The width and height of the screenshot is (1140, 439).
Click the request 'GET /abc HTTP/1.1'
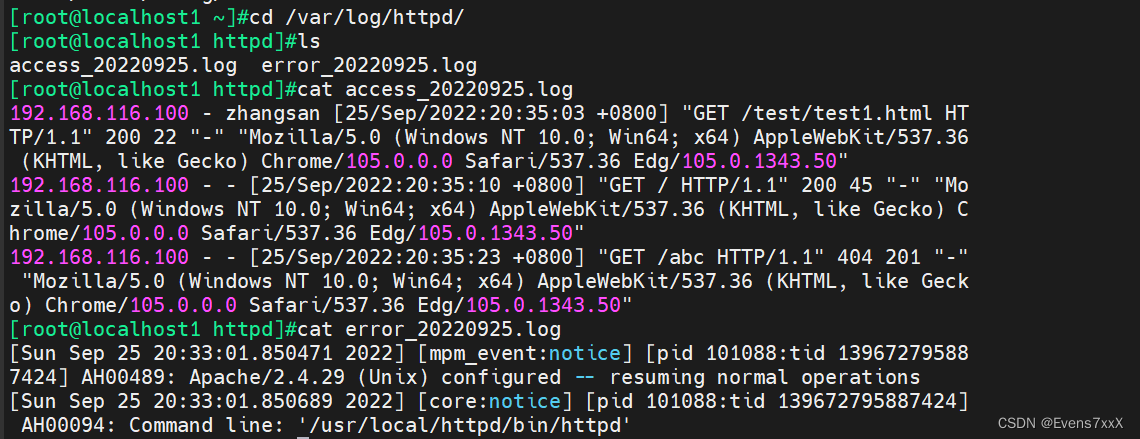[710, 257]
